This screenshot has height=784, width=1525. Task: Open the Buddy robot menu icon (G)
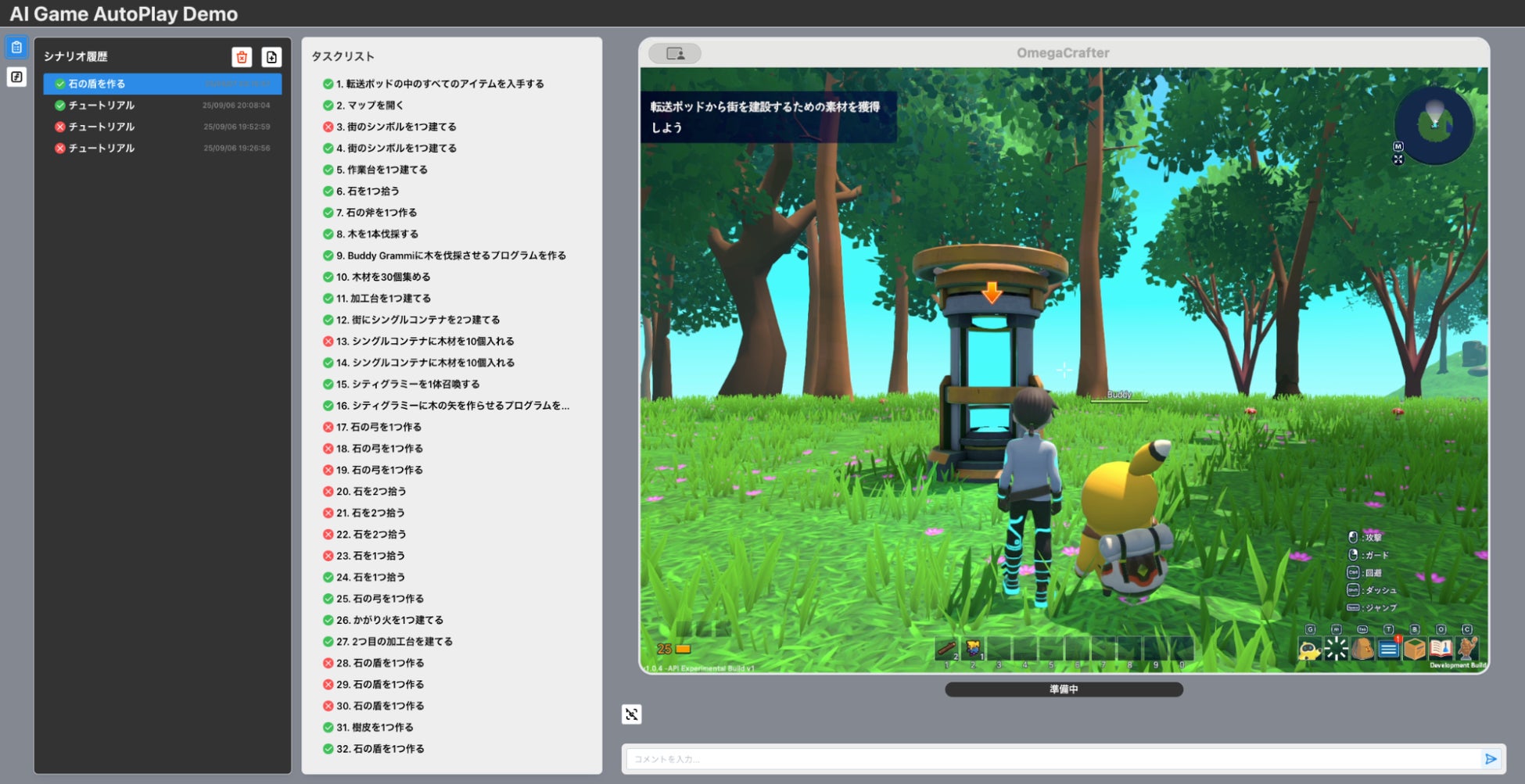1310,648
